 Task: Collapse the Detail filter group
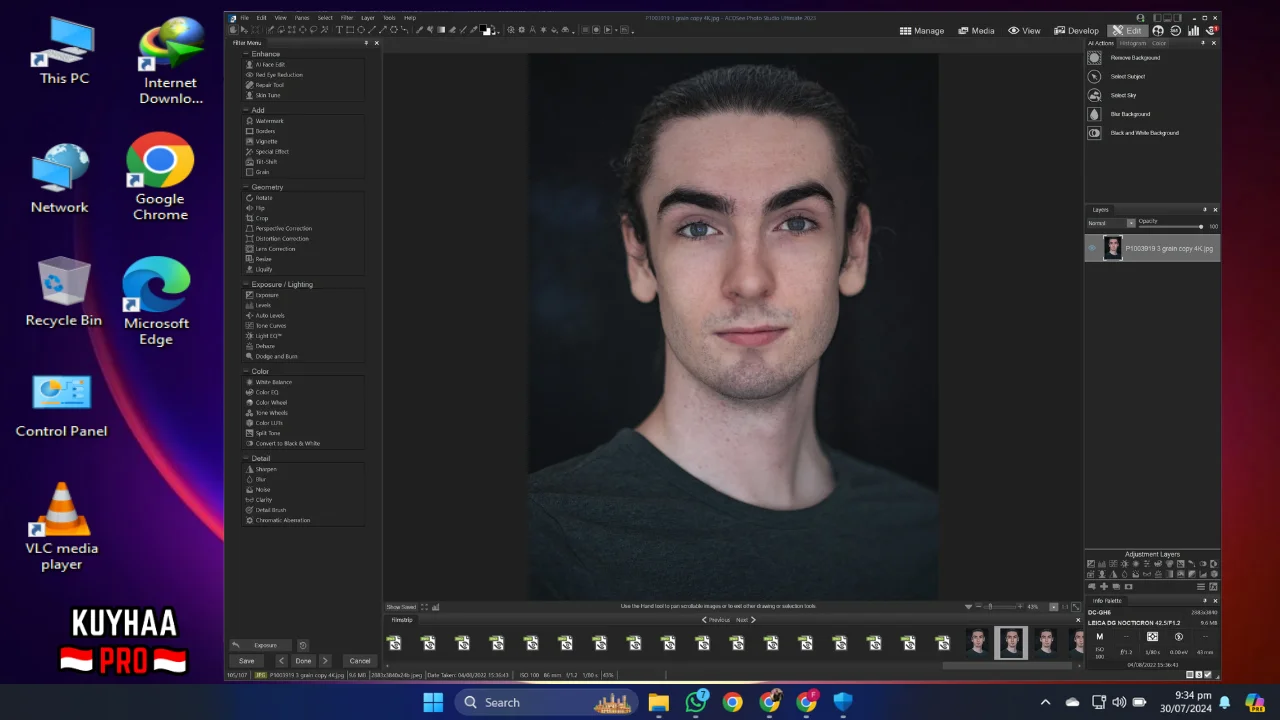coord(246,458)
